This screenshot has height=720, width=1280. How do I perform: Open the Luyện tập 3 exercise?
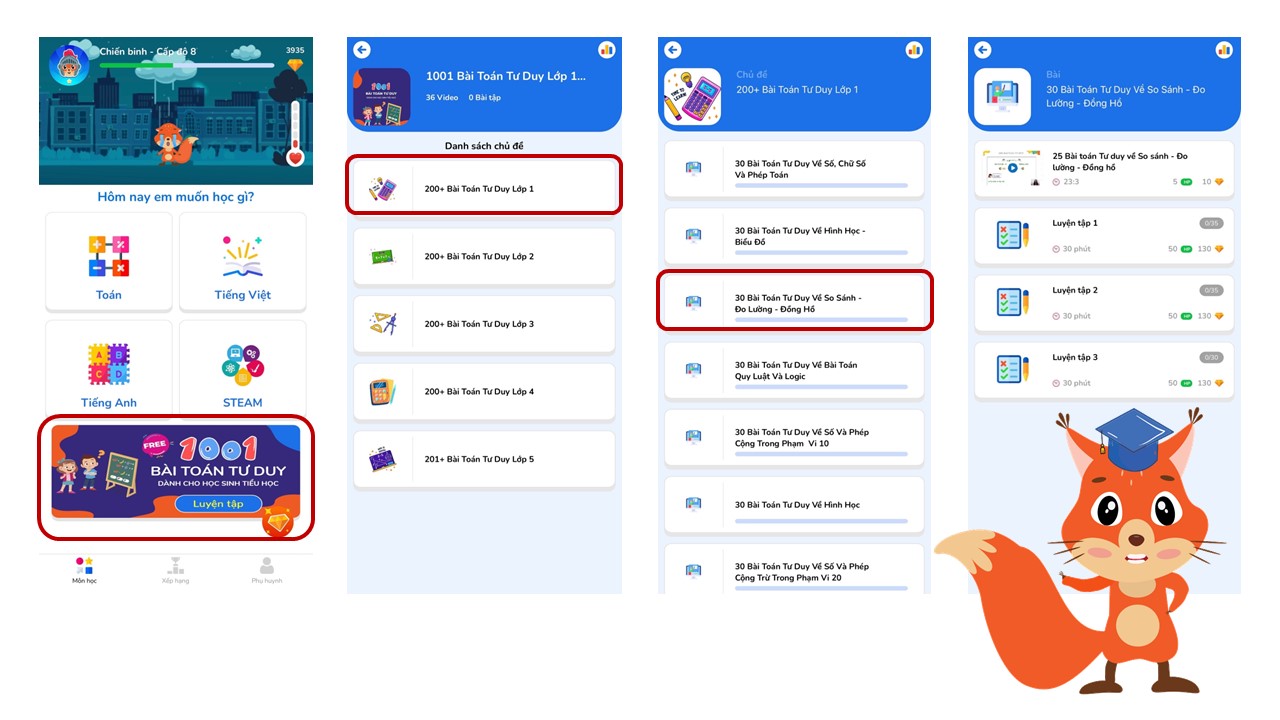coord(1104,370)
